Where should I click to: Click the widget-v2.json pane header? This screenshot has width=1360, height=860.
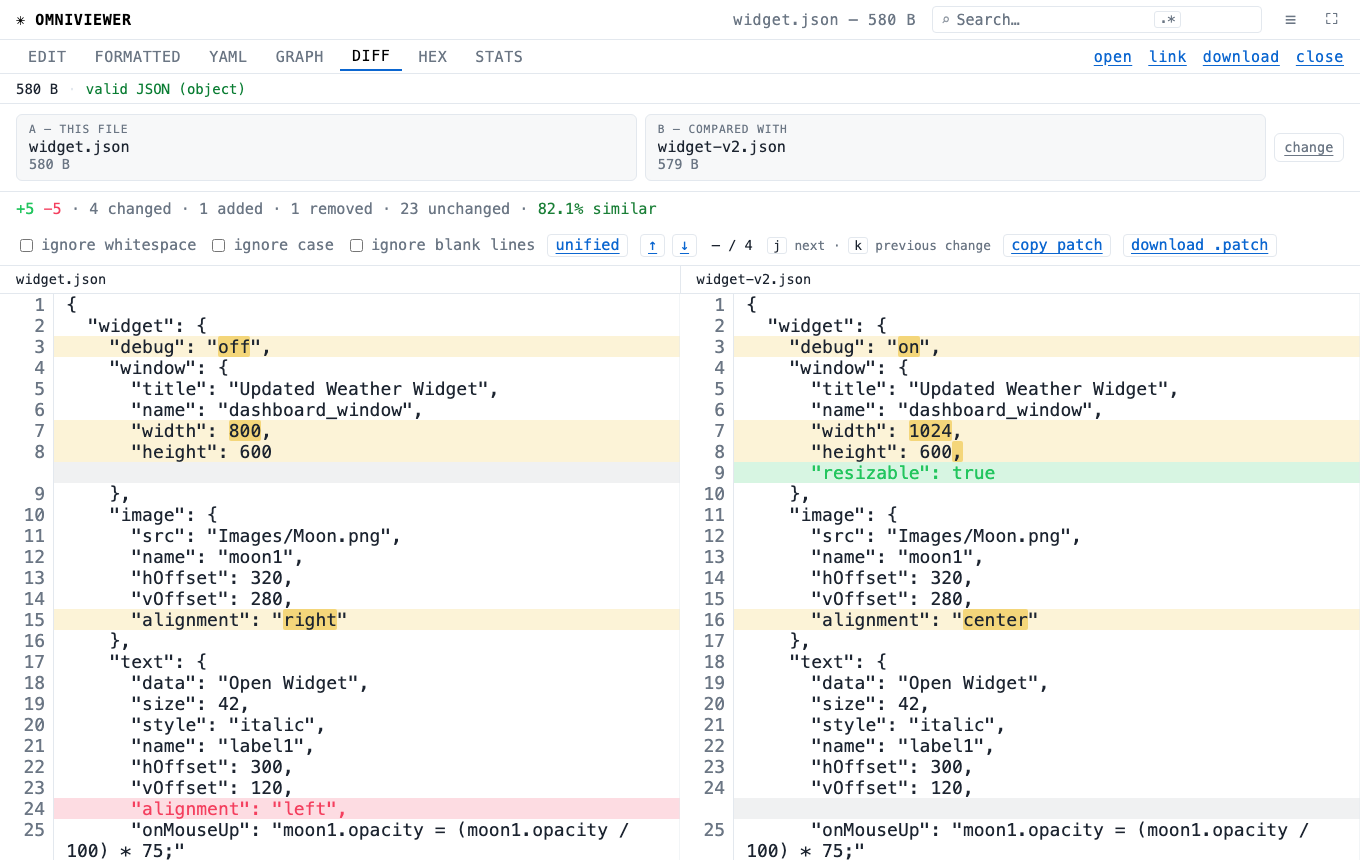[x=754, y=280]
